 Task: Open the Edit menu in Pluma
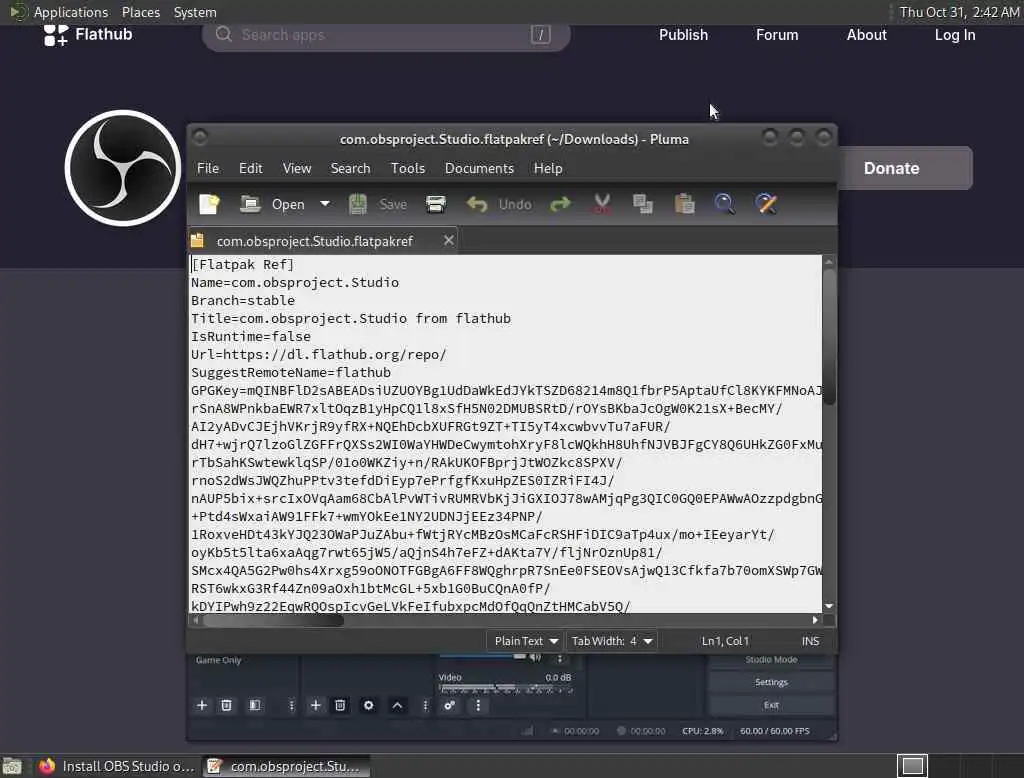tap(250, 169)
